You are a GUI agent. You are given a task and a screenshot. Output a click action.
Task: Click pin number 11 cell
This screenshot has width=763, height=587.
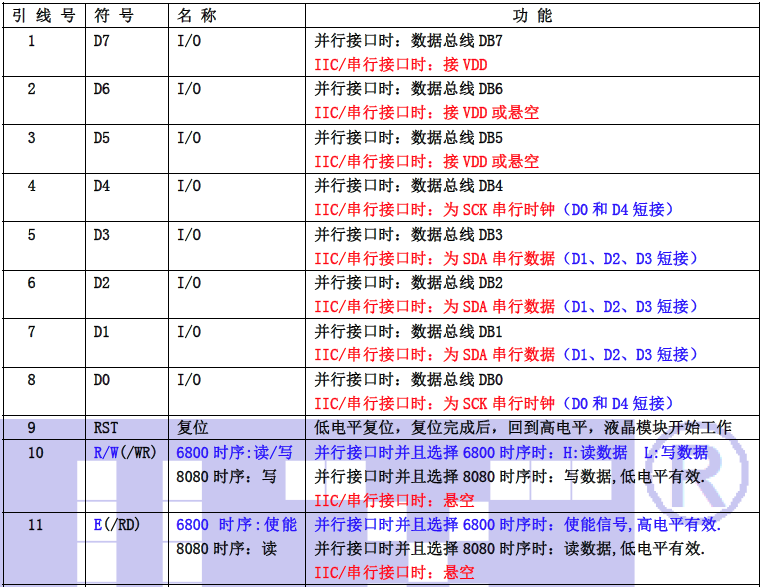pos(35,525)
